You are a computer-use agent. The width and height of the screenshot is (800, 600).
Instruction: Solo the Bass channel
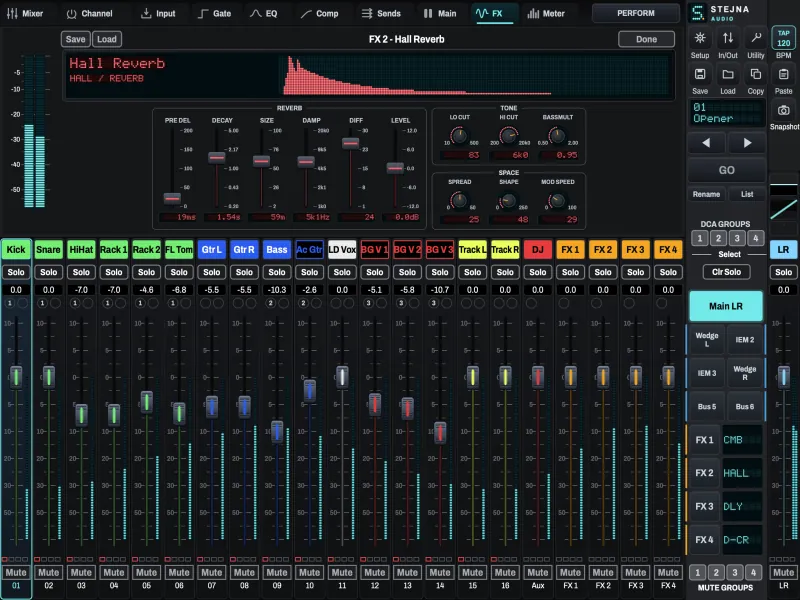pyautogui.click(x=277, y=272)
